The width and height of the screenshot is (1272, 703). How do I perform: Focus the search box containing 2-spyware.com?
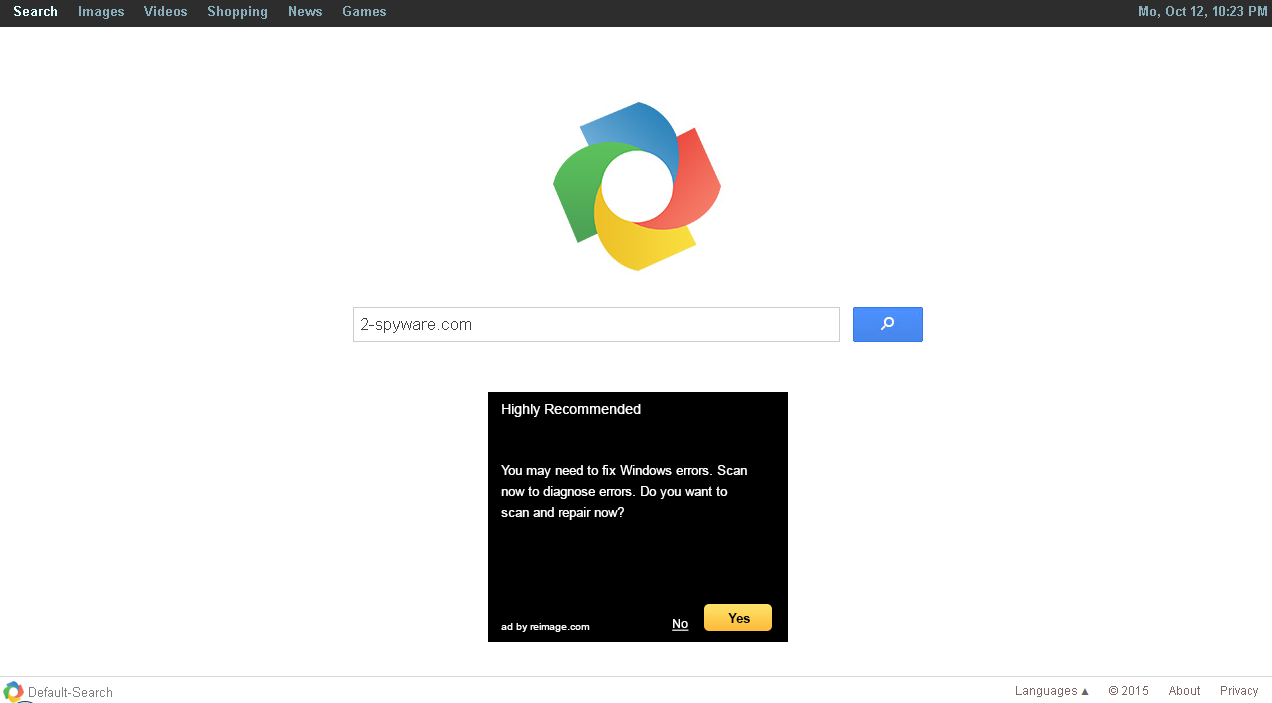point(596,324)
